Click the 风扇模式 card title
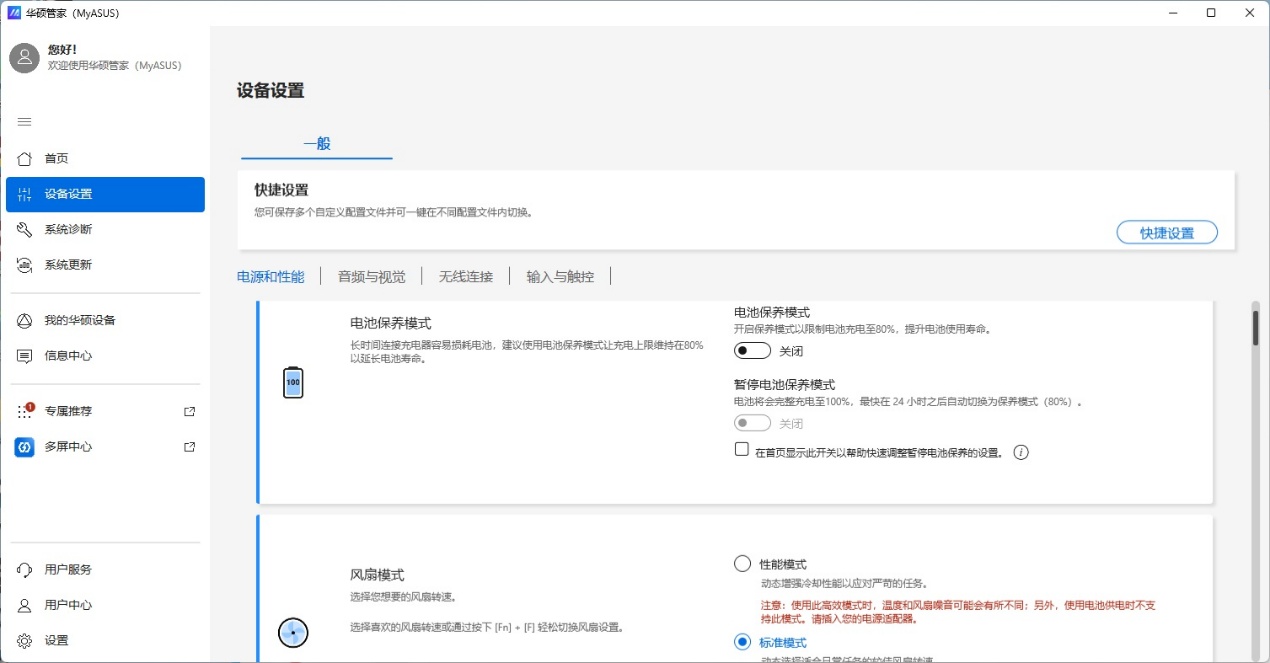 pos(377,575)
